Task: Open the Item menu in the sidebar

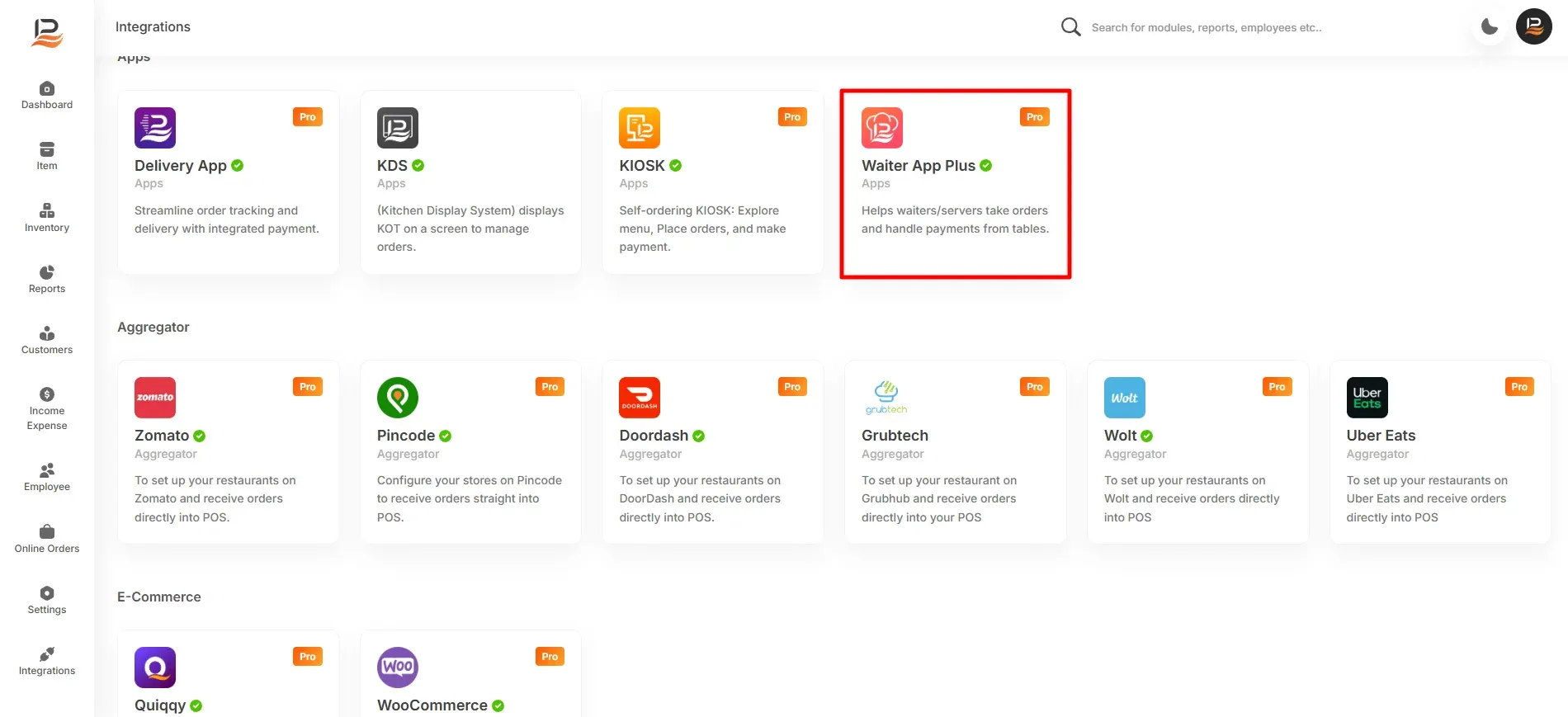Action: coord(47,156)
